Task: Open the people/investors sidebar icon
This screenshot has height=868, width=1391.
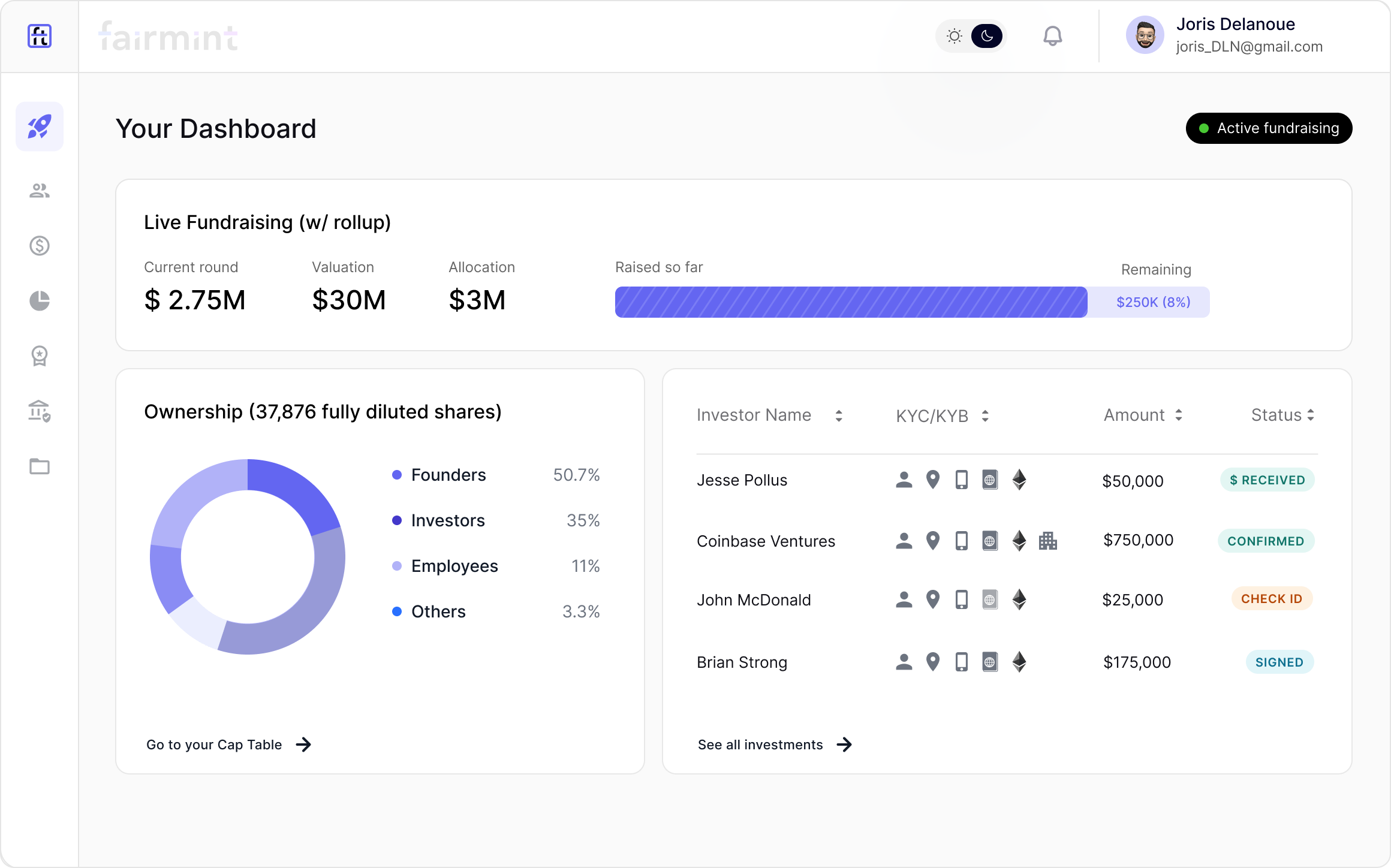Action: tap(40, 191)
